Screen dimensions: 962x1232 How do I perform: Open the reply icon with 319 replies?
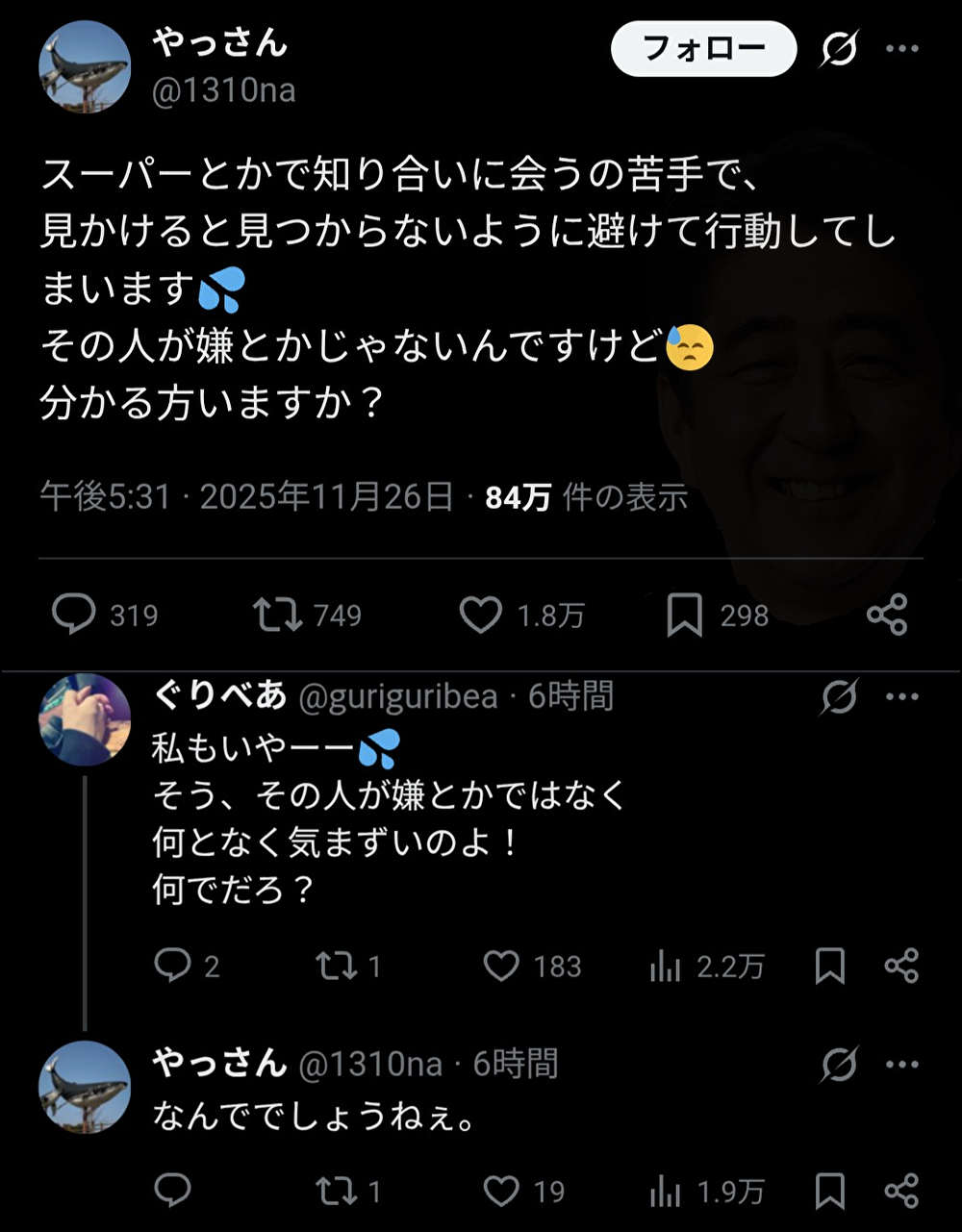tap(74, 615)
